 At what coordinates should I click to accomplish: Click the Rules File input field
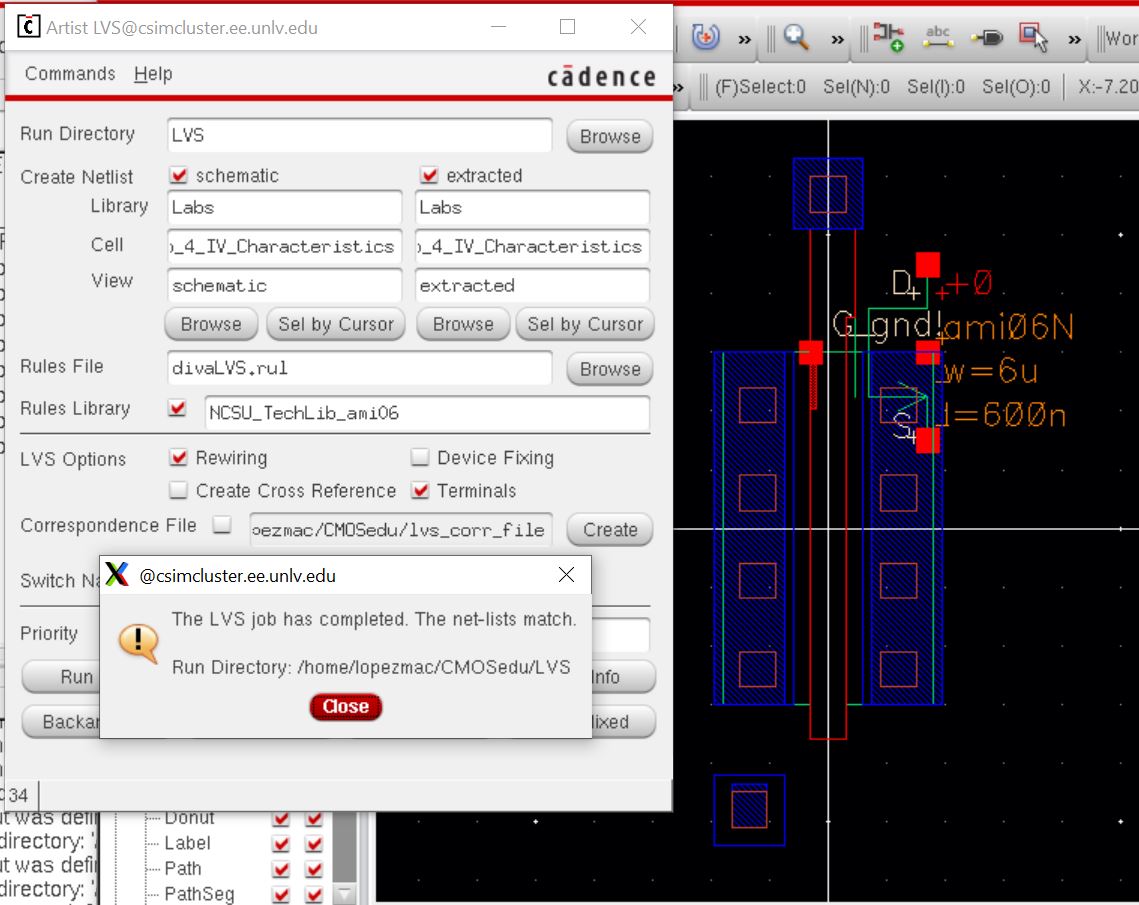359,368
